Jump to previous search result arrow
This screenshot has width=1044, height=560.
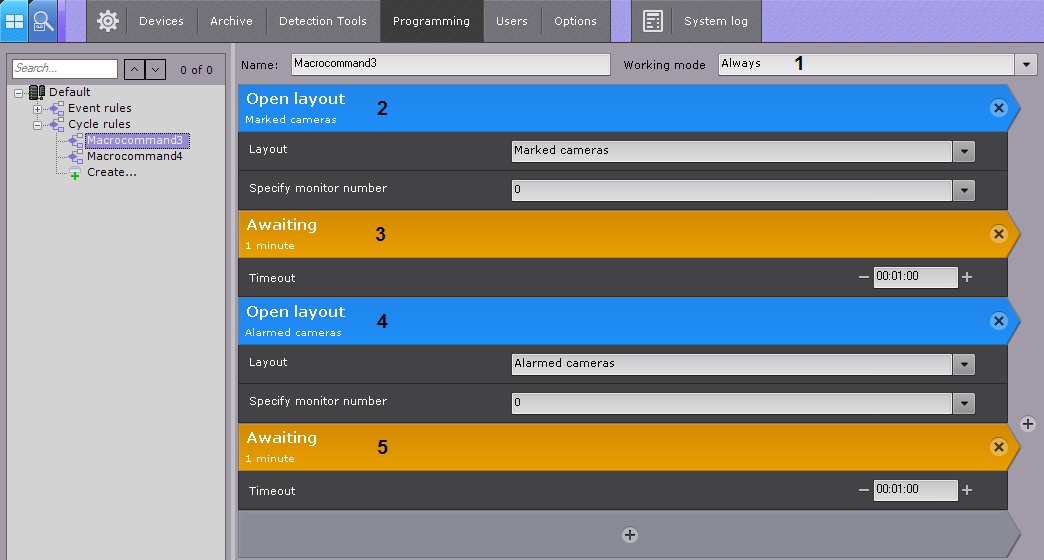(x=134, y=69)
